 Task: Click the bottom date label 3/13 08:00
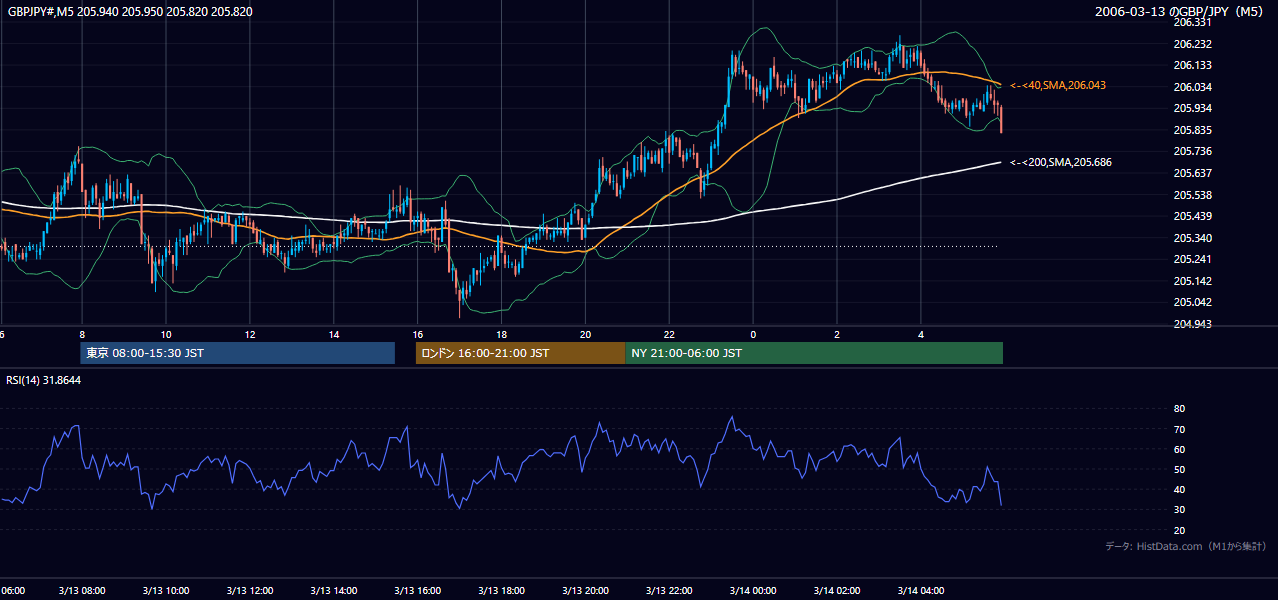(x=82, y=590)
